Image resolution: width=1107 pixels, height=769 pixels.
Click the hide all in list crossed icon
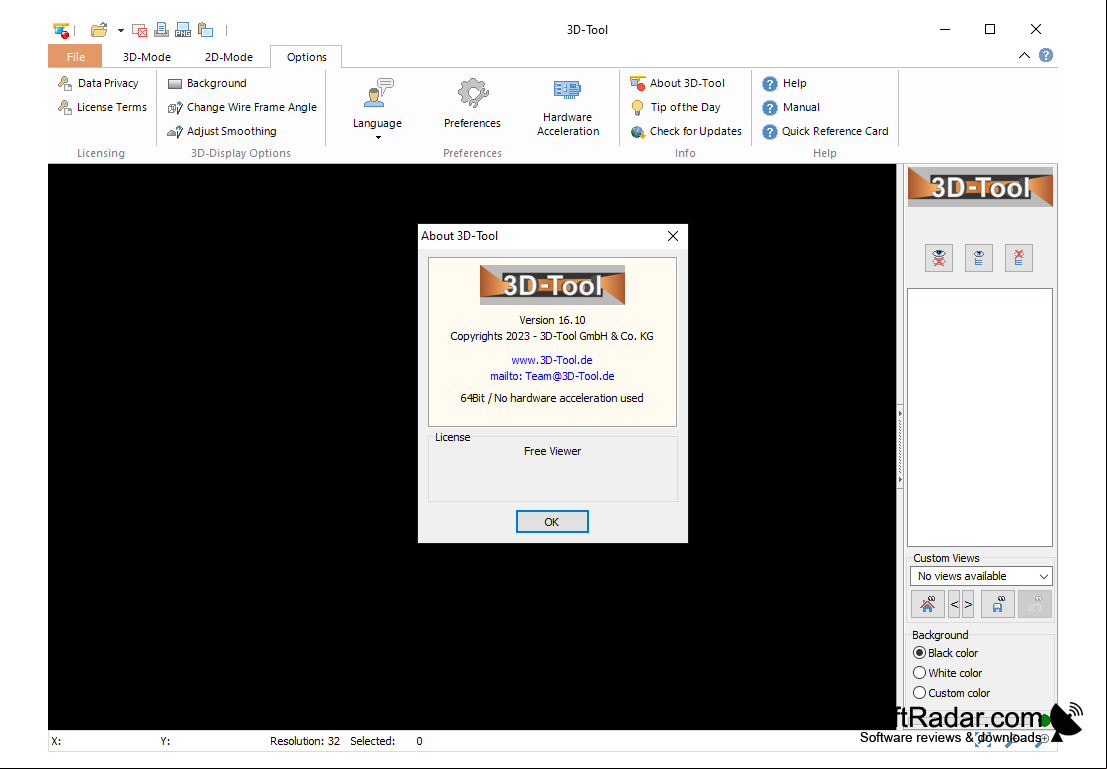point(1018,258)
